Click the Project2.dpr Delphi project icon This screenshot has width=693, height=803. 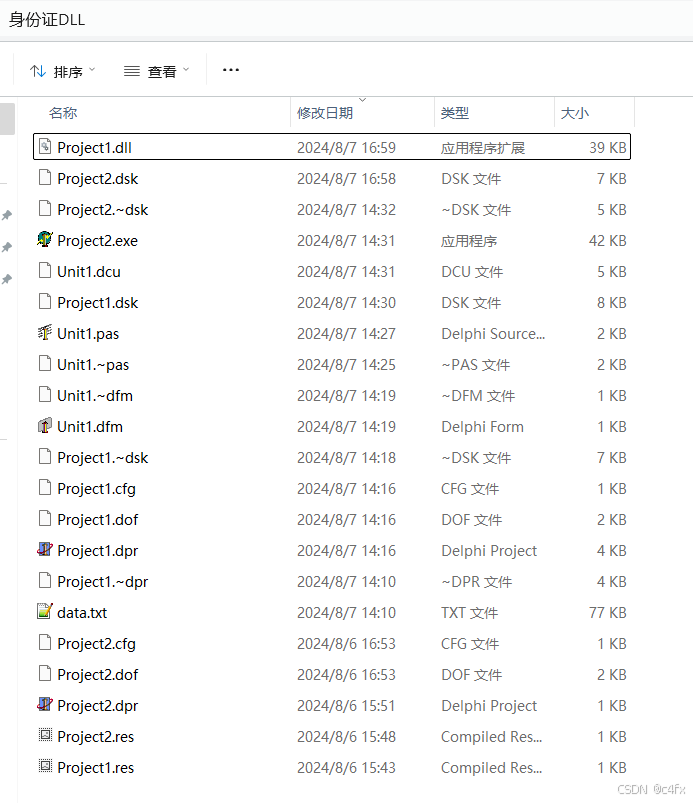(45, 705)
